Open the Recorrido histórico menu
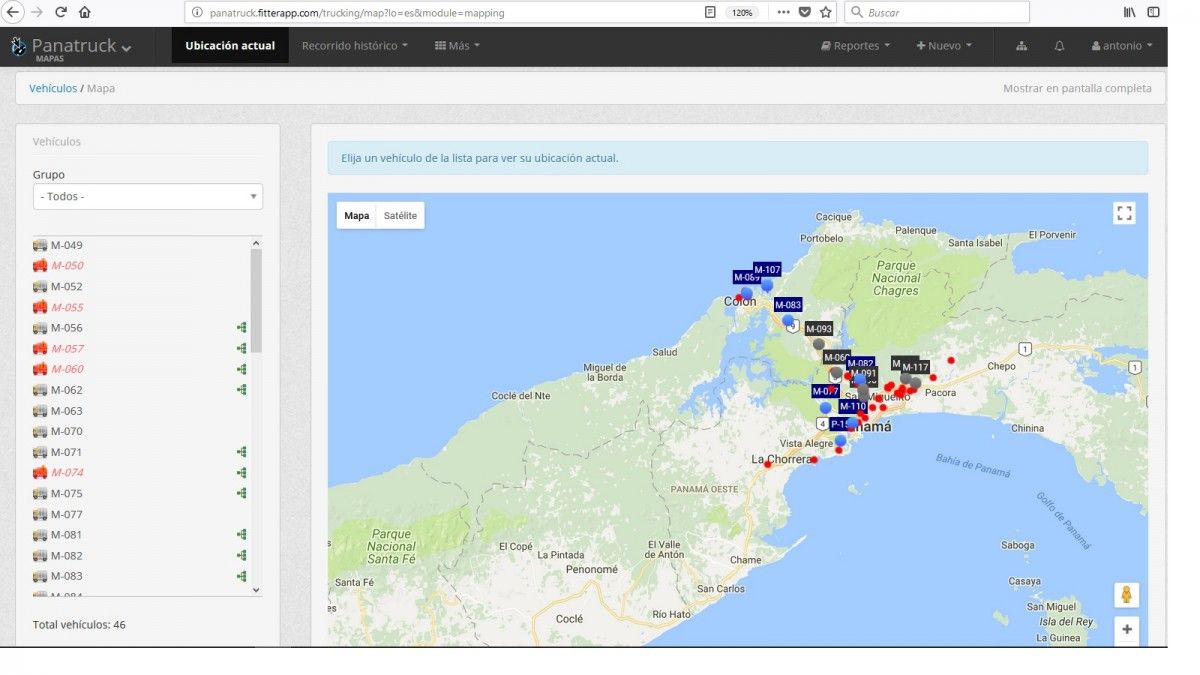The width and height of the screenshot is (1200, 675). (354, 46)
